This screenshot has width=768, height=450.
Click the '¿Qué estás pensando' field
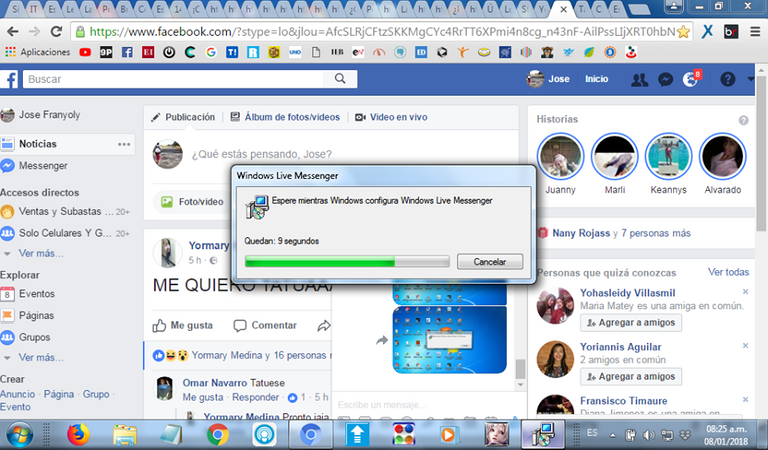tap(262, 154)
